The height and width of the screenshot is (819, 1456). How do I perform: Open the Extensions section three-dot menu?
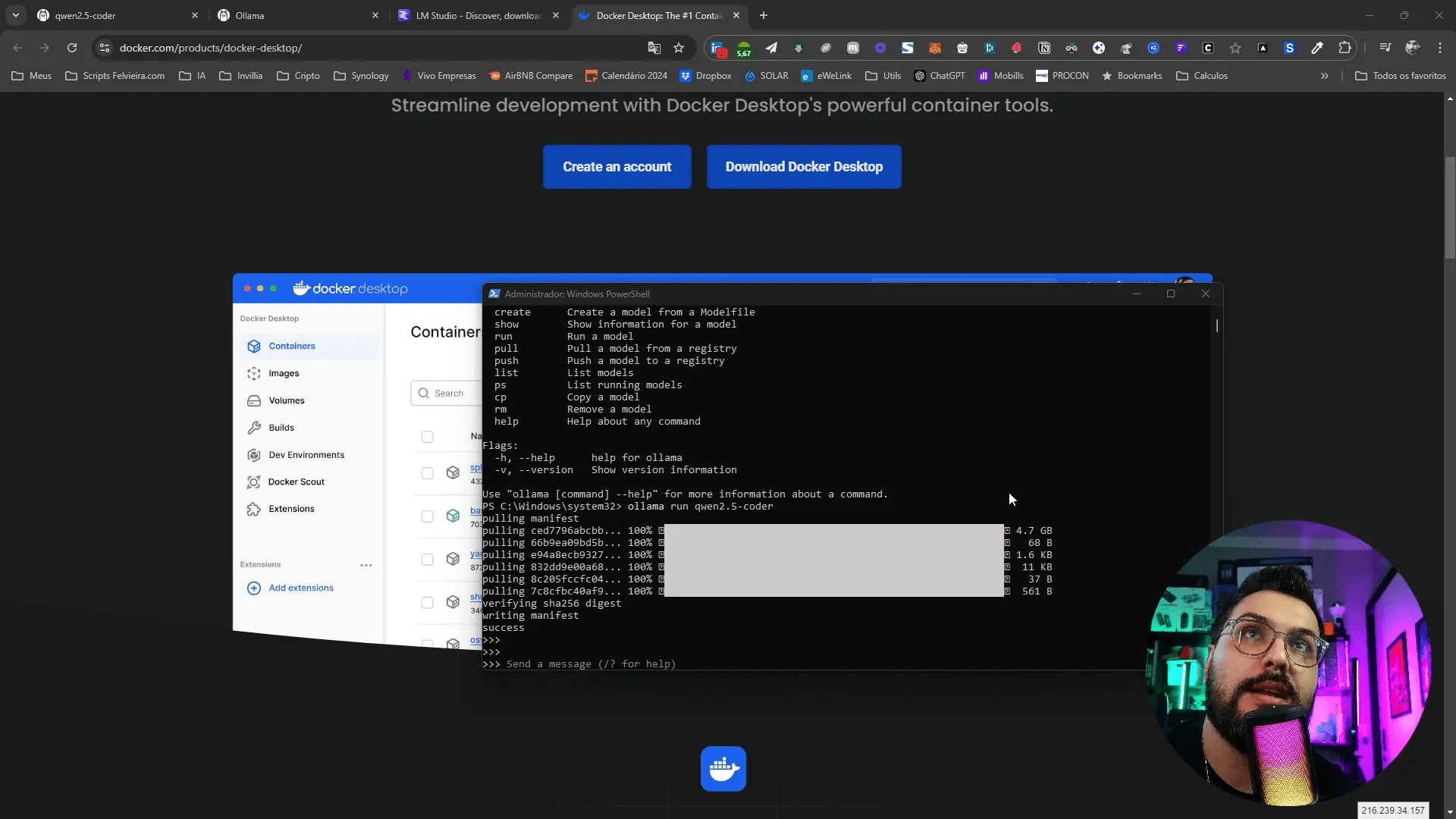tap(366, 565)
